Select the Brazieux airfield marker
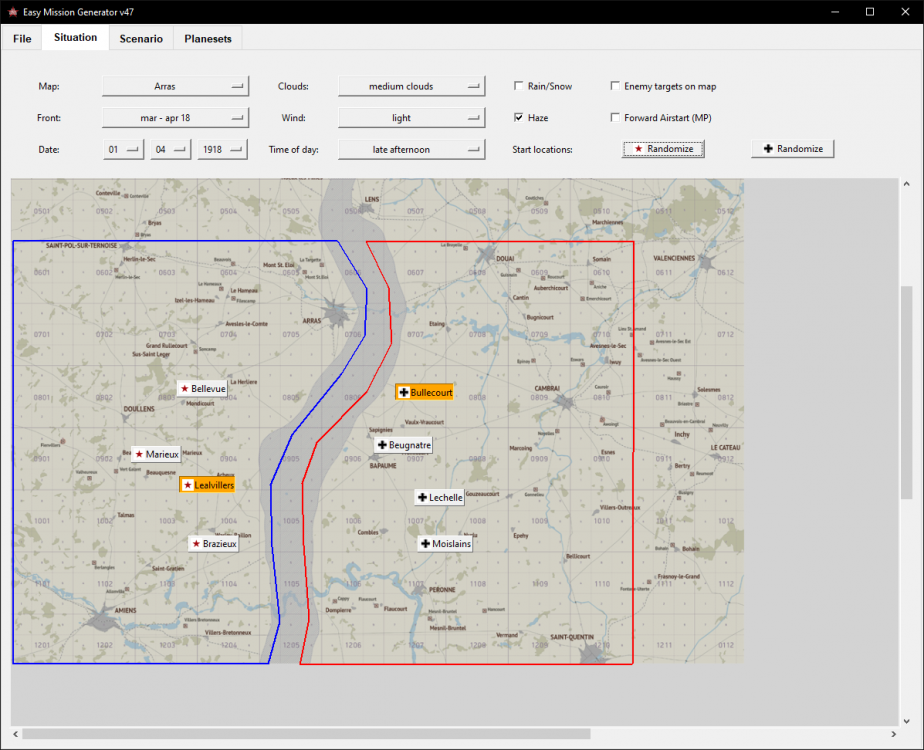The height and width of the screenshot is (750, 924). (x=214, y=544)
